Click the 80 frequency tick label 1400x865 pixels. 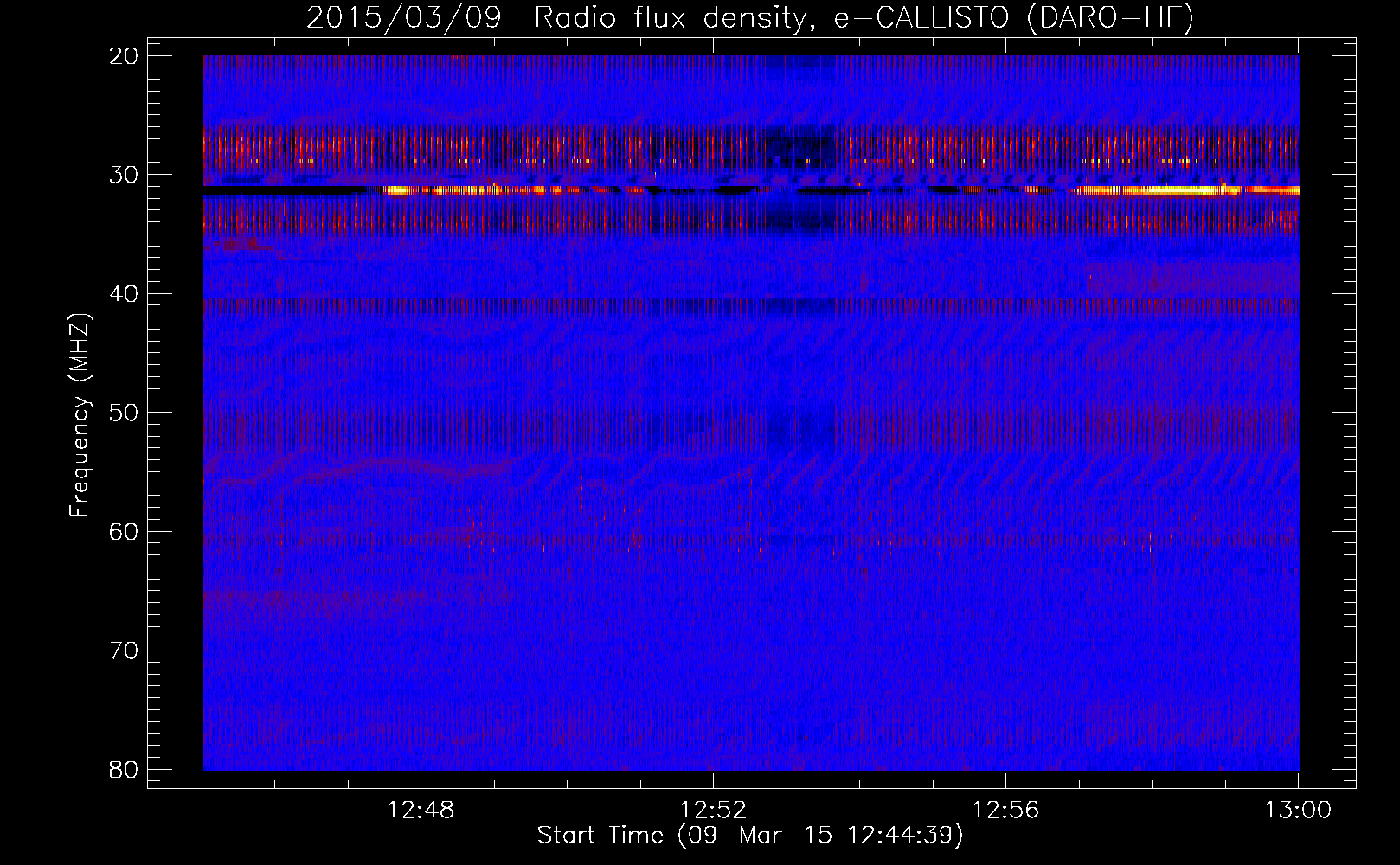coord(124,769)
